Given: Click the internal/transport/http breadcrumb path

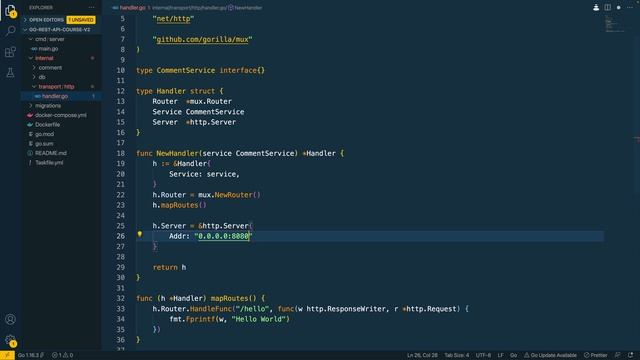Looking at the screenshot, I should [178, 7].
